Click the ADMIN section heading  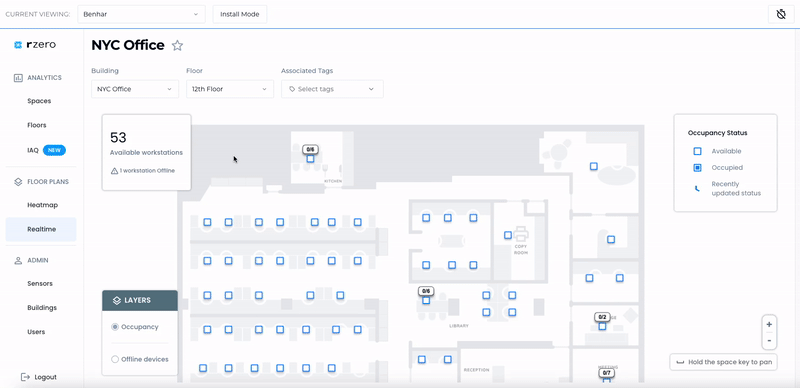click(38, 260)
